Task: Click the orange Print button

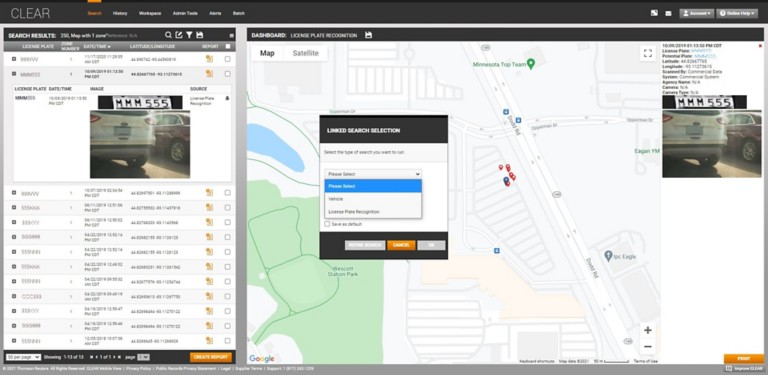Action: 744,358
